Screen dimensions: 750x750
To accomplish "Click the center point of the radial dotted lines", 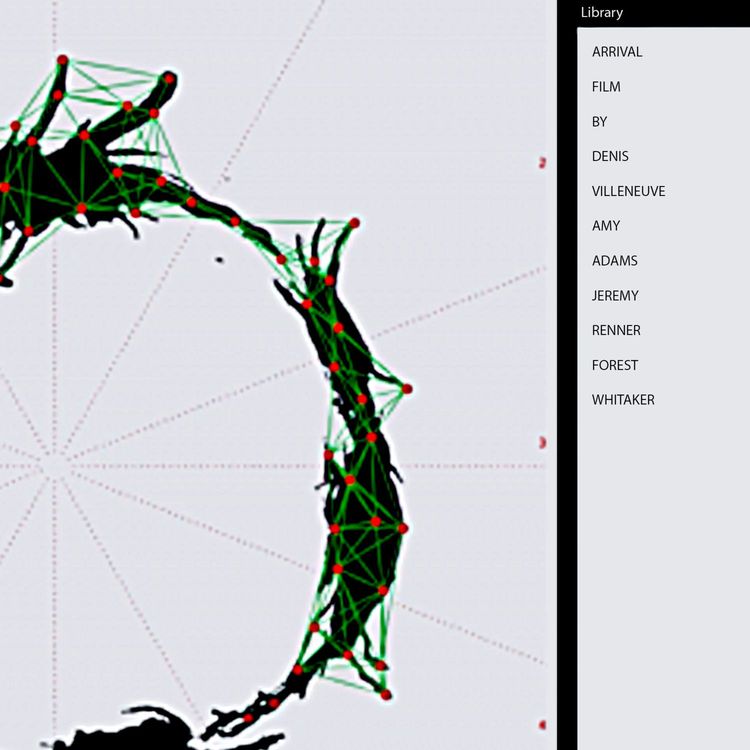I will point(52,466).
